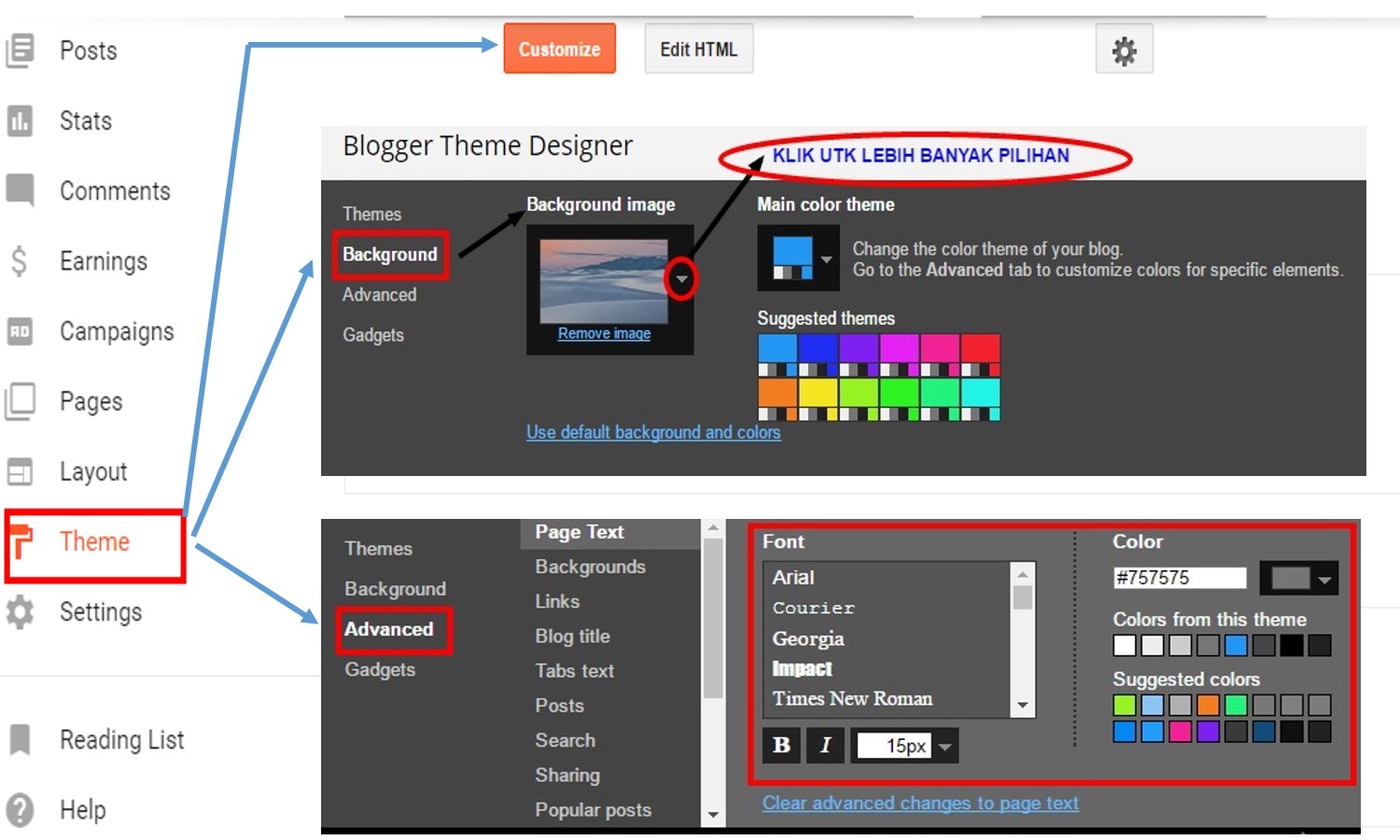The width and height of the screenshot is (1400, 840).
Task: Open the Comments speech-bubble icon
Action: pos(20,190)
